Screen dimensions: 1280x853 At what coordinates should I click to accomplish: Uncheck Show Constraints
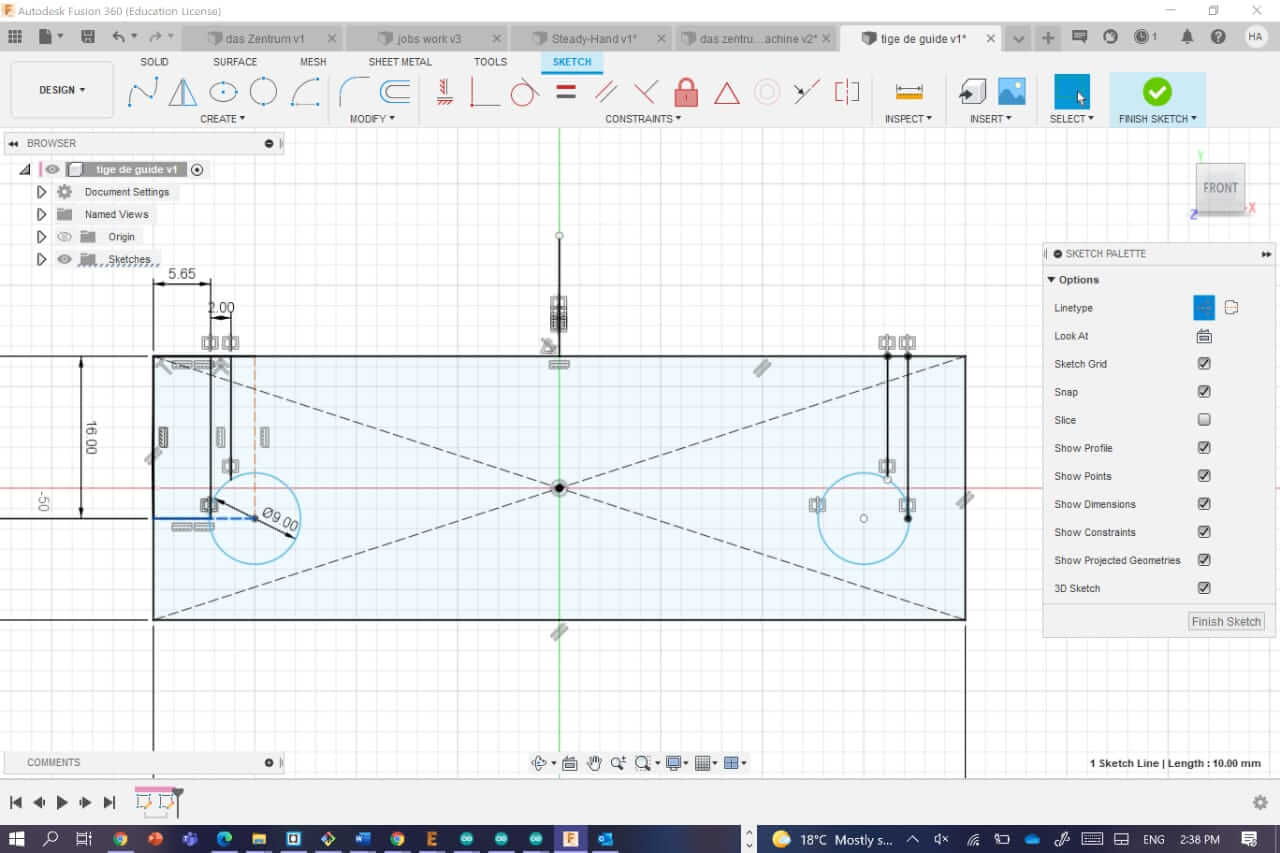(x=1204, y=532)
